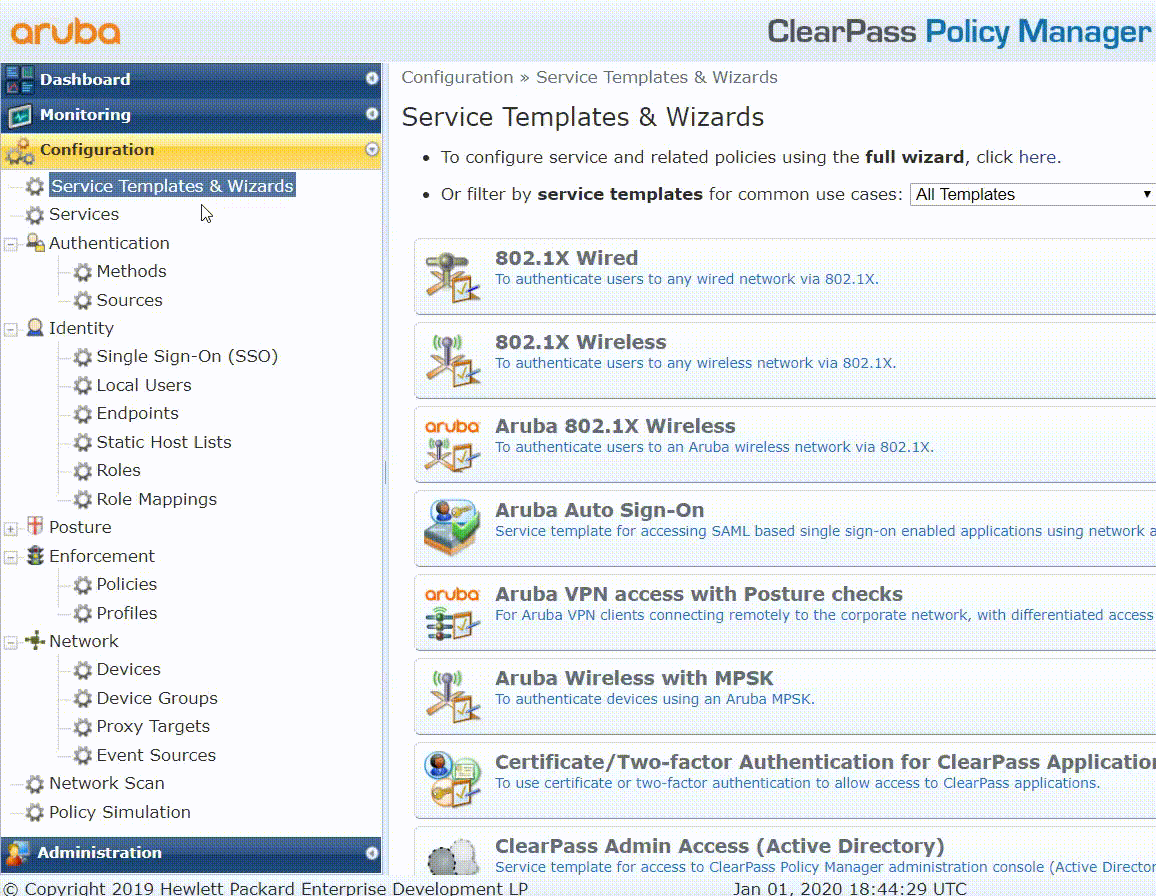Open Proxy Targets page
Viewport: 1156px width, 896px height.
153,726
